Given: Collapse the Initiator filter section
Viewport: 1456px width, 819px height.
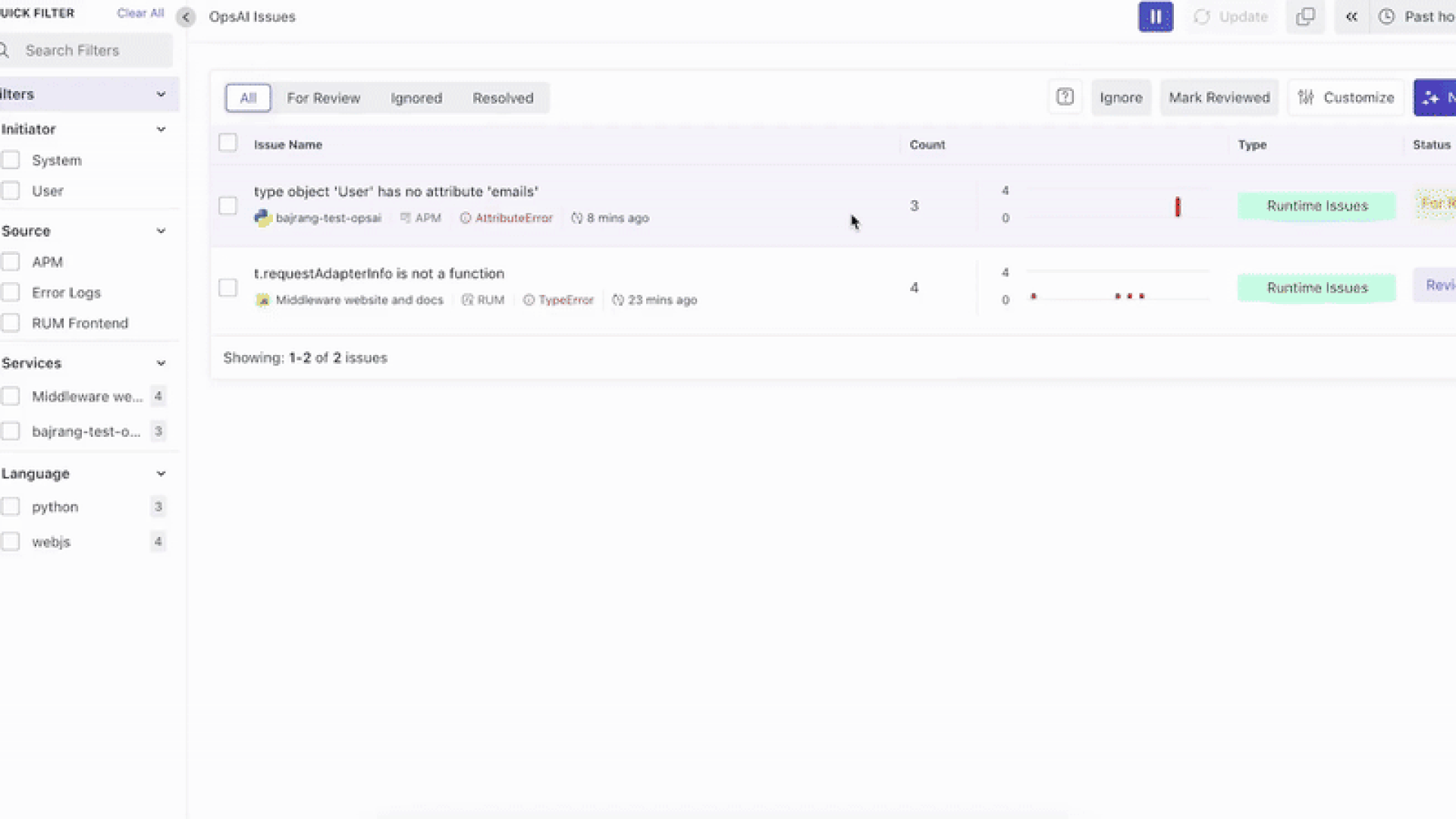Looking at the screenshot, I should coord(161,129).
